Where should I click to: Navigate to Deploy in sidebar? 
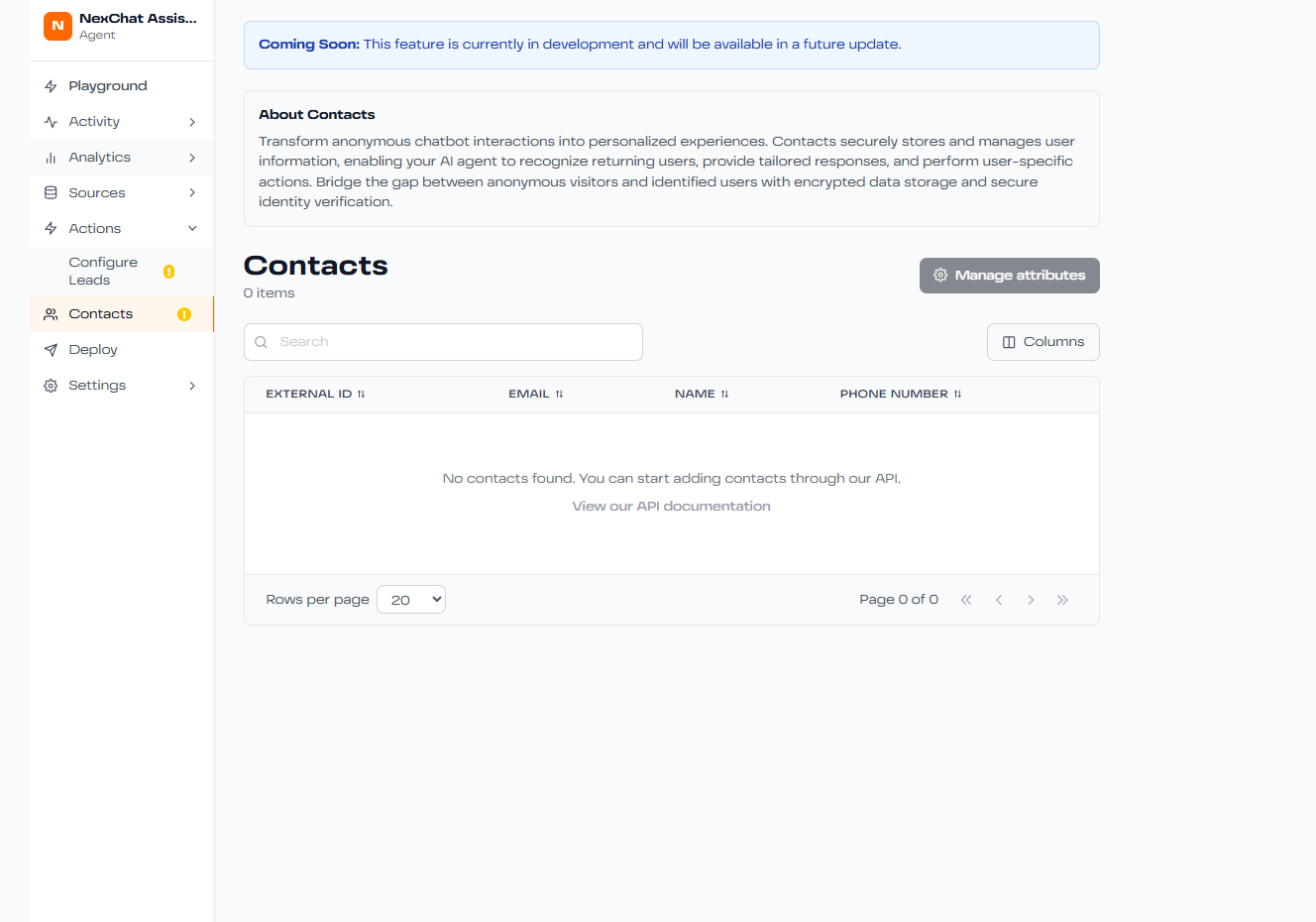tap(93, 350)
